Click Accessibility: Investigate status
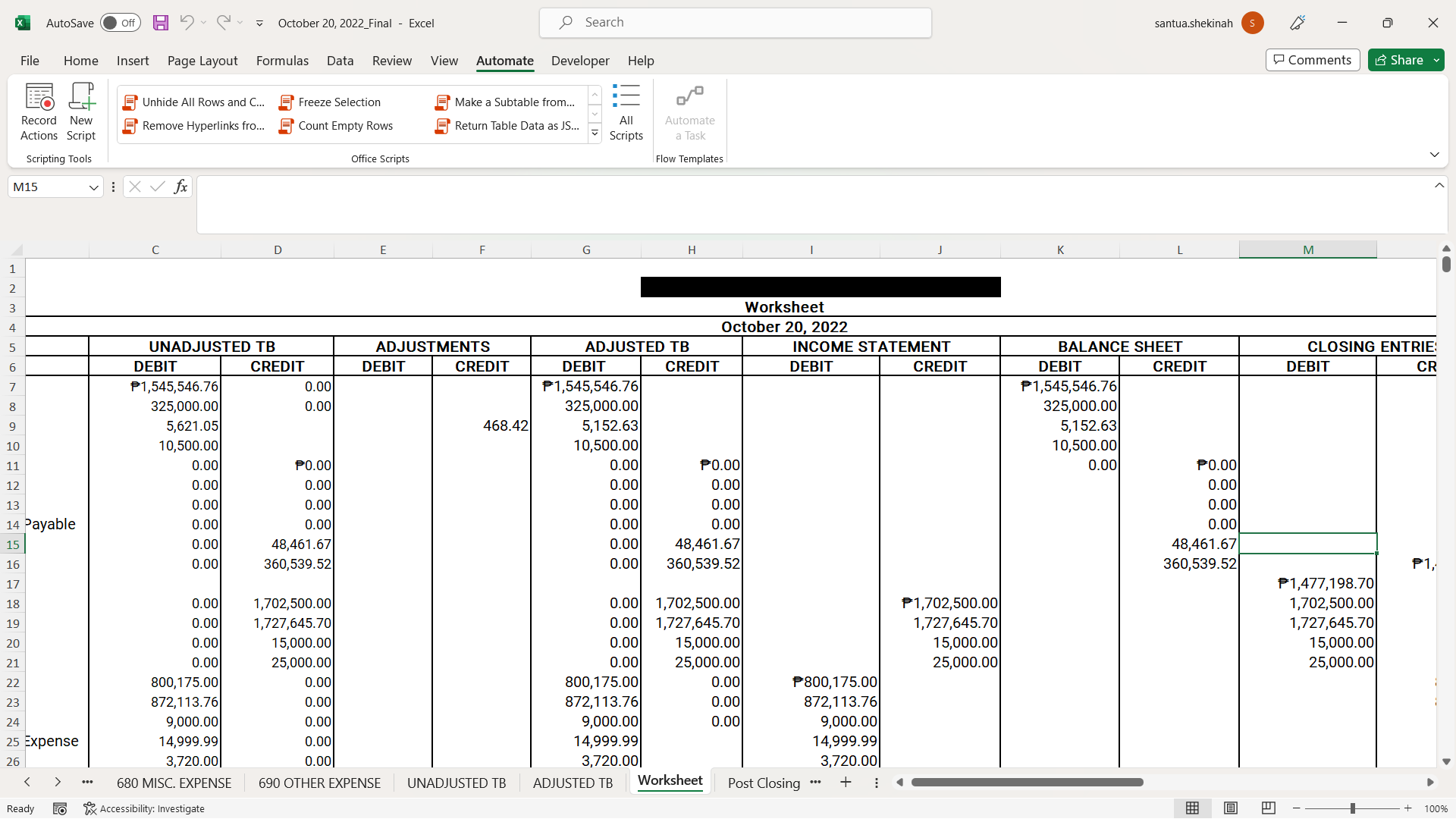 (144, 808)
